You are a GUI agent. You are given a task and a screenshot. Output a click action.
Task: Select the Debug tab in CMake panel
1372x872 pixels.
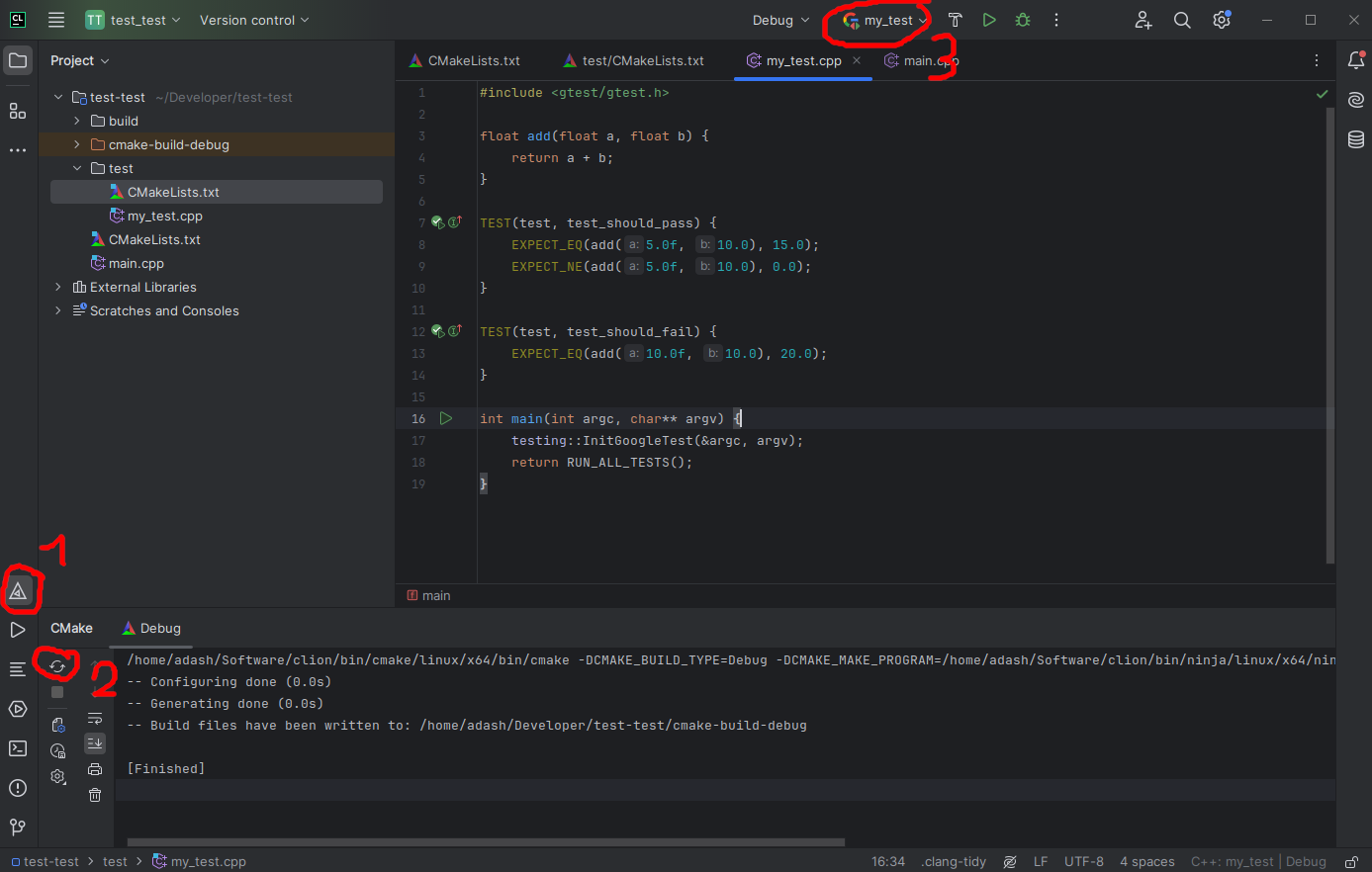coord(151,628)
